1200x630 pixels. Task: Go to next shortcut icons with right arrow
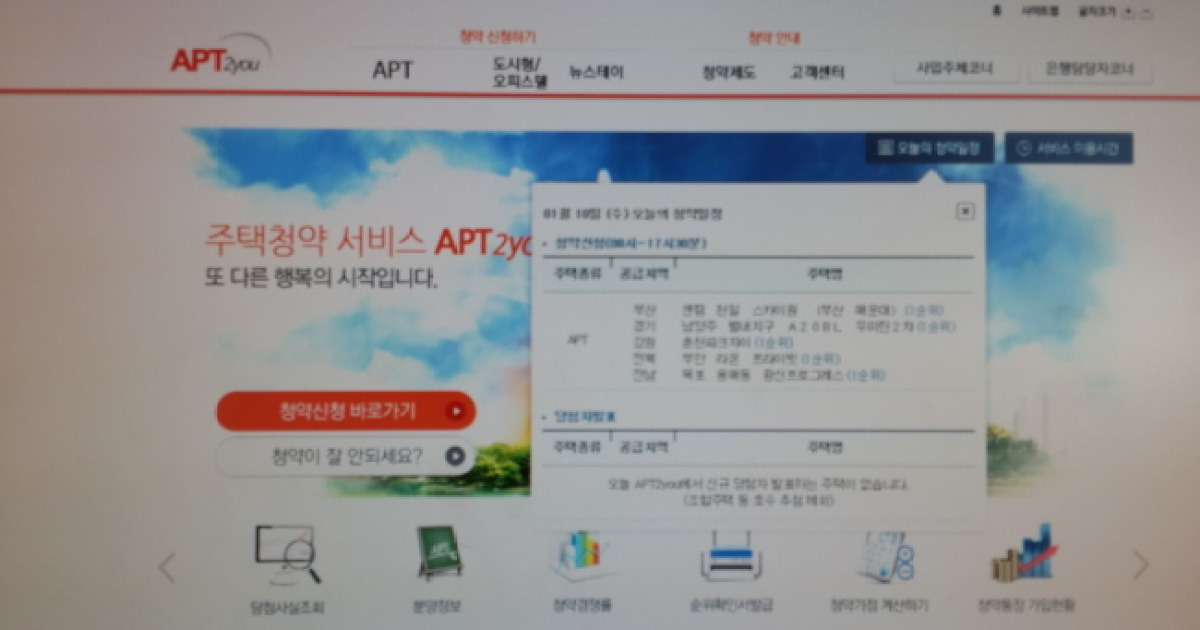[1140, 565]
